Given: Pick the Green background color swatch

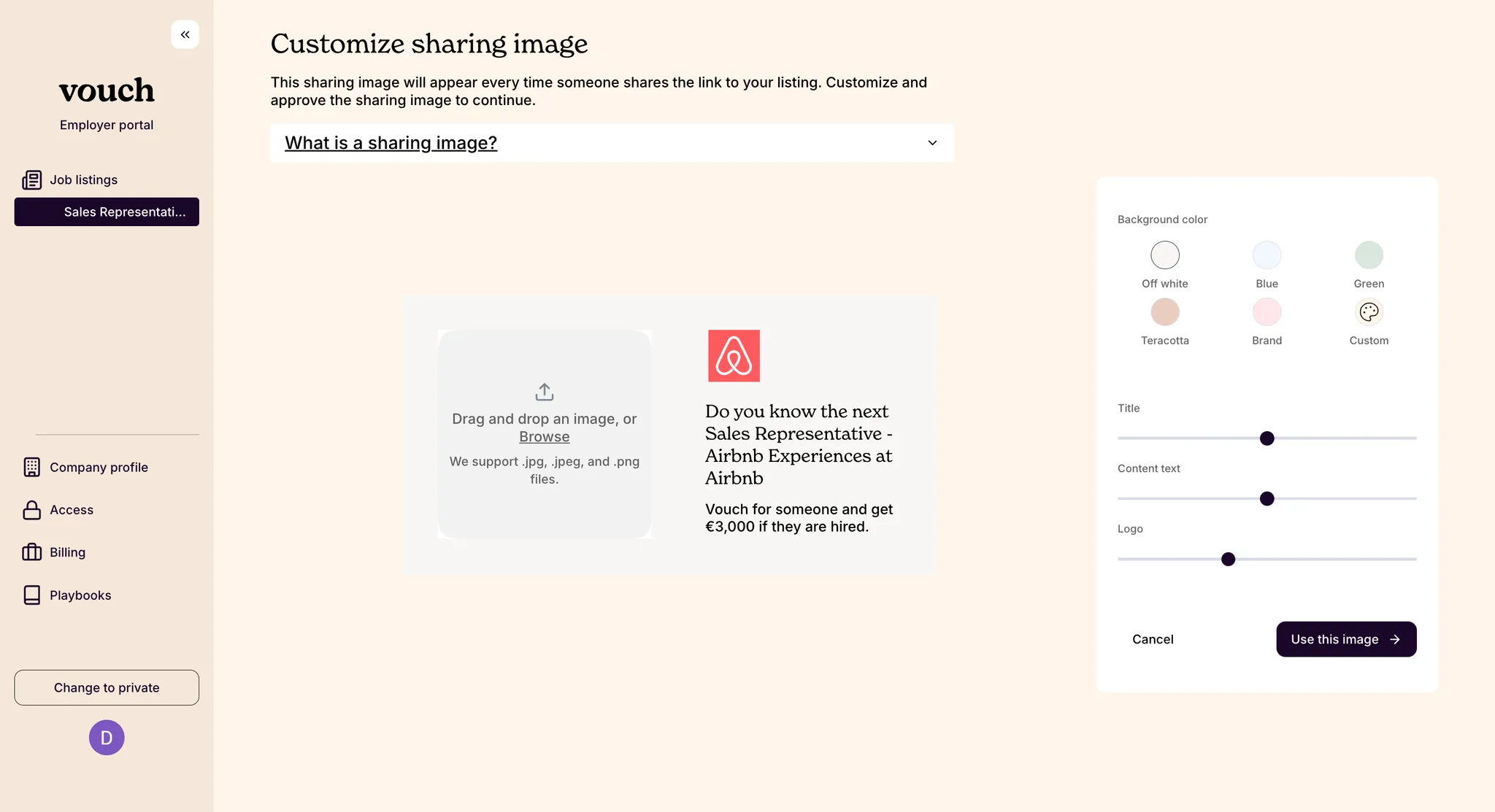Looking at the screenshot, I should pyautogui.click(x=1369, y=255).
